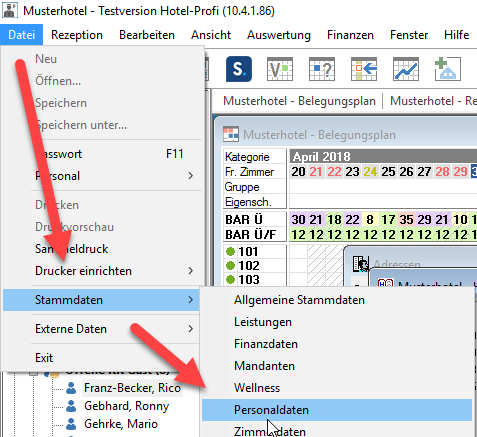Open the Bearbeiten menu
Screen dimensions: 477x437
tap(147, 35)
